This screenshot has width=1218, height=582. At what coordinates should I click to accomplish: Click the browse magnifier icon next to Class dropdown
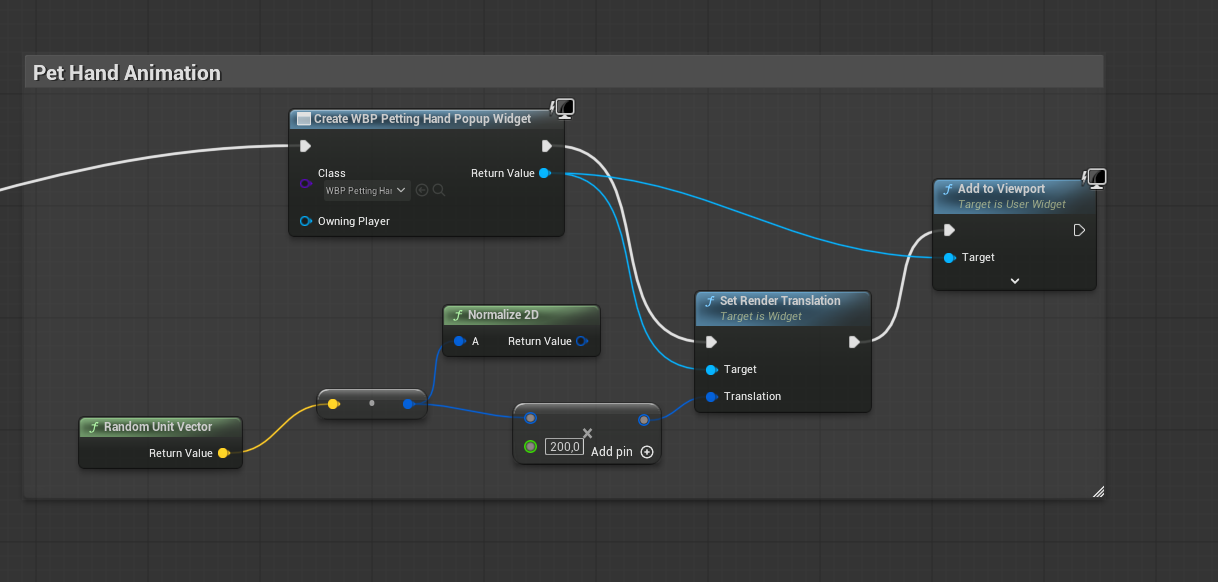point(439,190)
